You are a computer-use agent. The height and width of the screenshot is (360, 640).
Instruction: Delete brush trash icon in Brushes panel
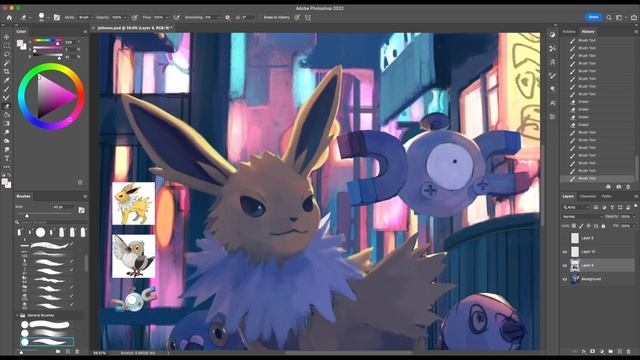[x=77, y=351]
